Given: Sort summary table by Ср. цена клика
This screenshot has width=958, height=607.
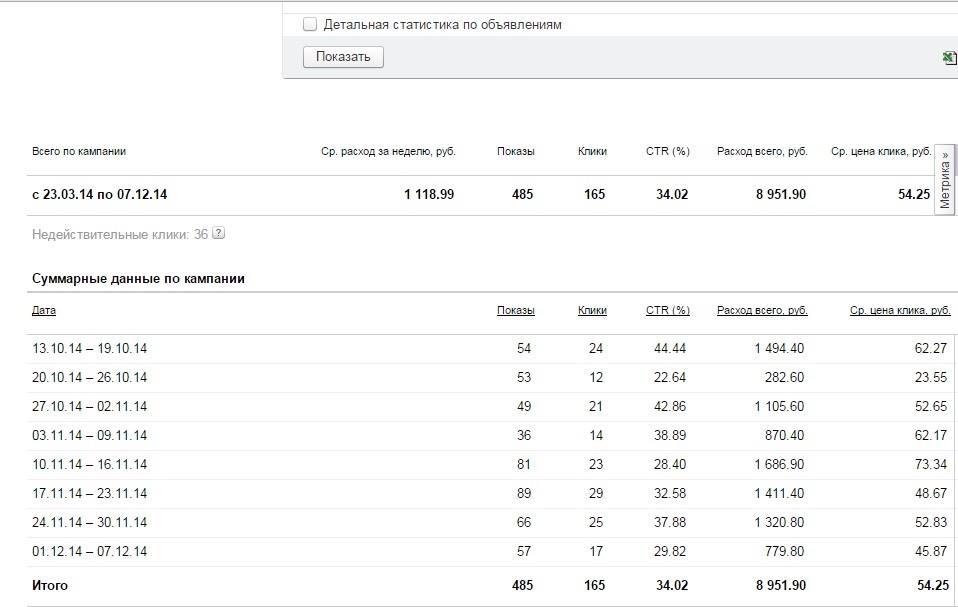Looking at the screenshot, I should [x=900, y=310].
